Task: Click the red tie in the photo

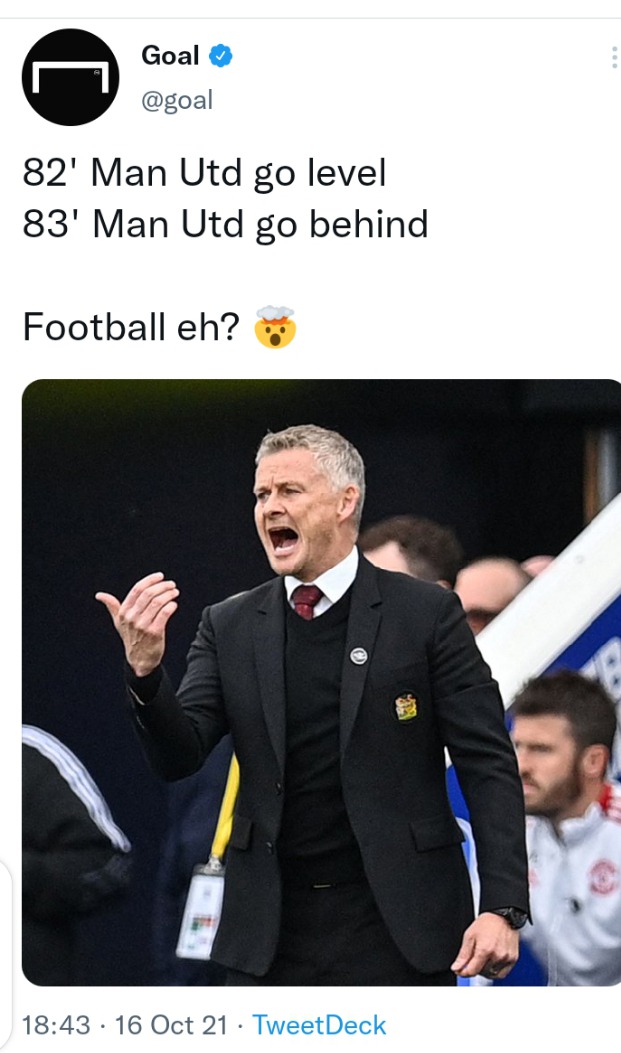Action: pyautogui.click(x=306, y=601)
